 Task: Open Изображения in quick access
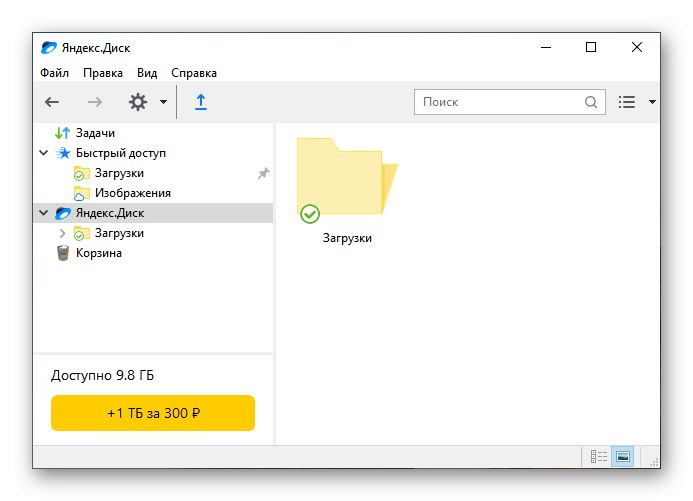point(133,193)
